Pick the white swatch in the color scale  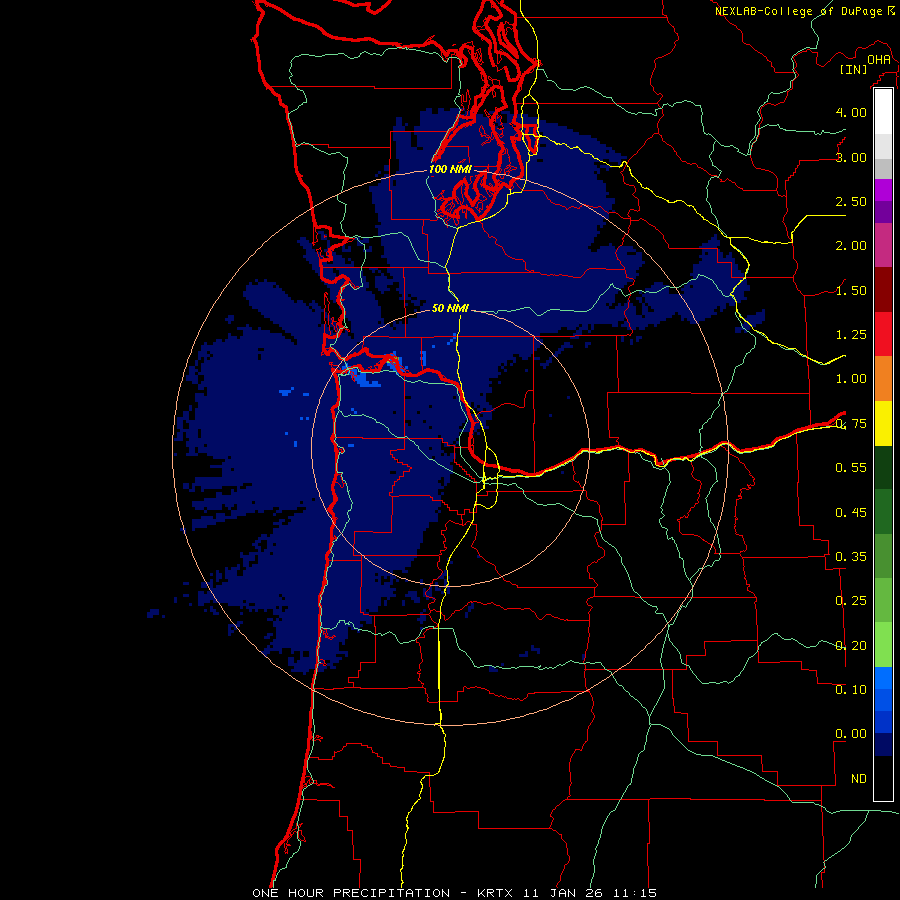[883, 112]
